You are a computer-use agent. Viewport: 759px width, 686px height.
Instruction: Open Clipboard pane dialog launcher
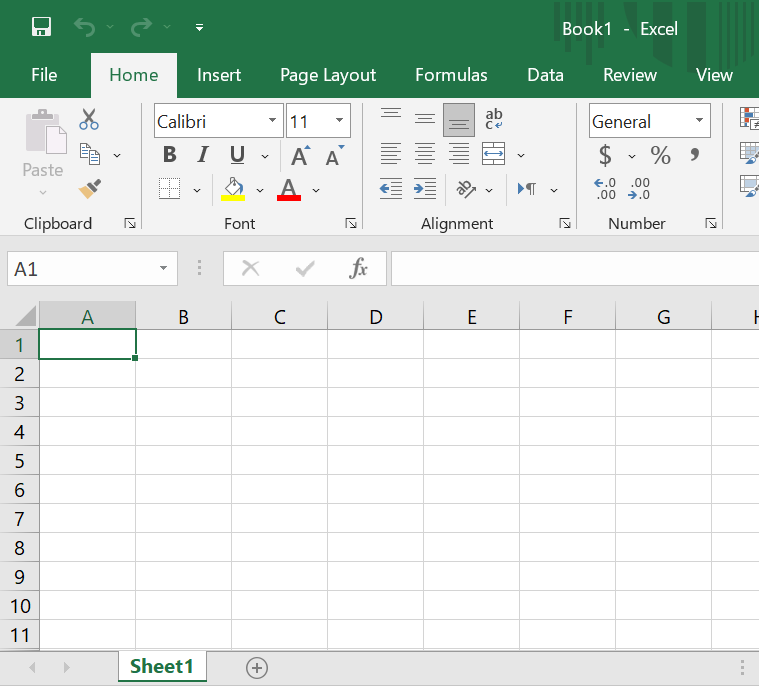point(130,223)
